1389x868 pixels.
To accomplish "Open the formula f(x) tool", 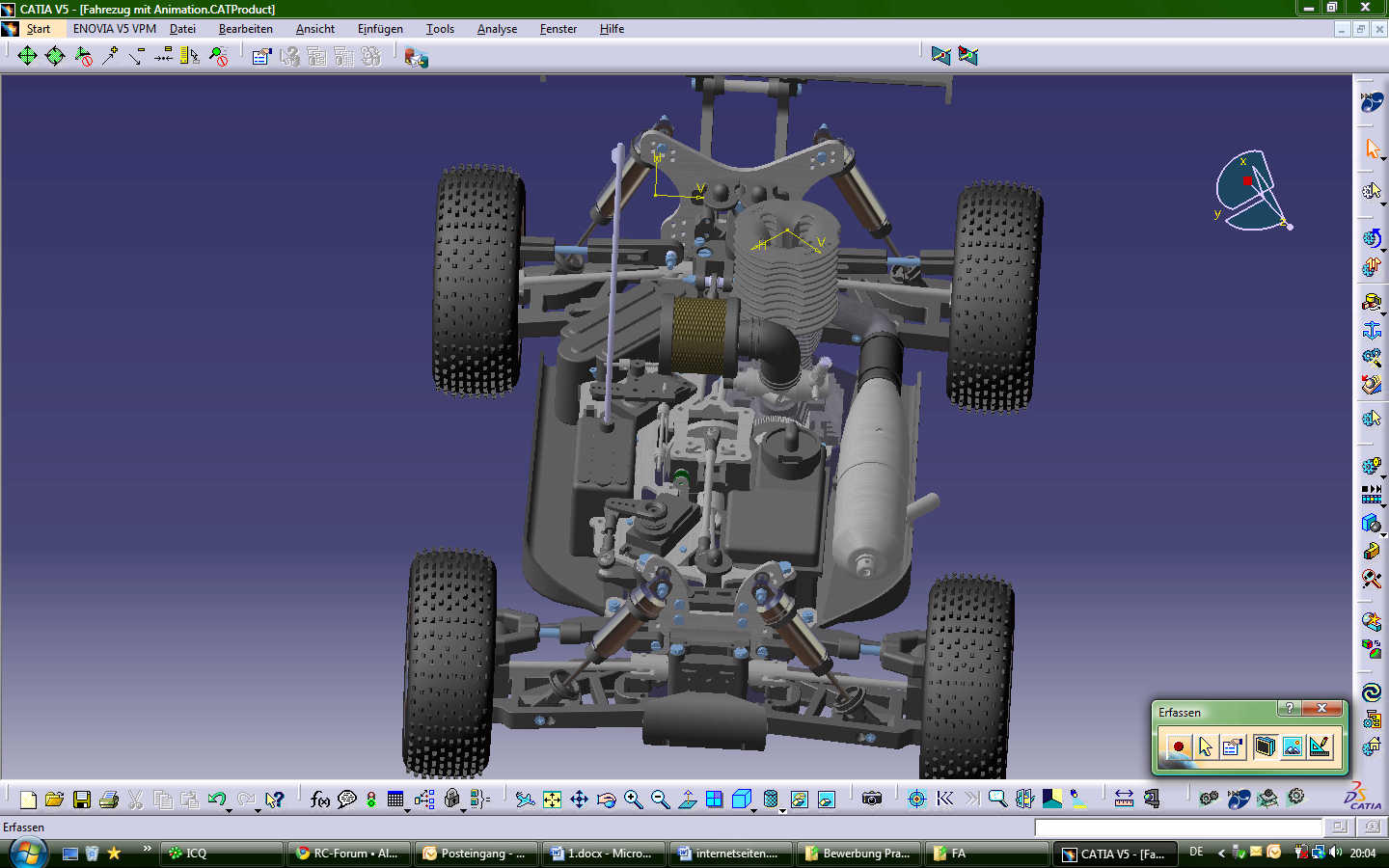I will click(320, 799).
